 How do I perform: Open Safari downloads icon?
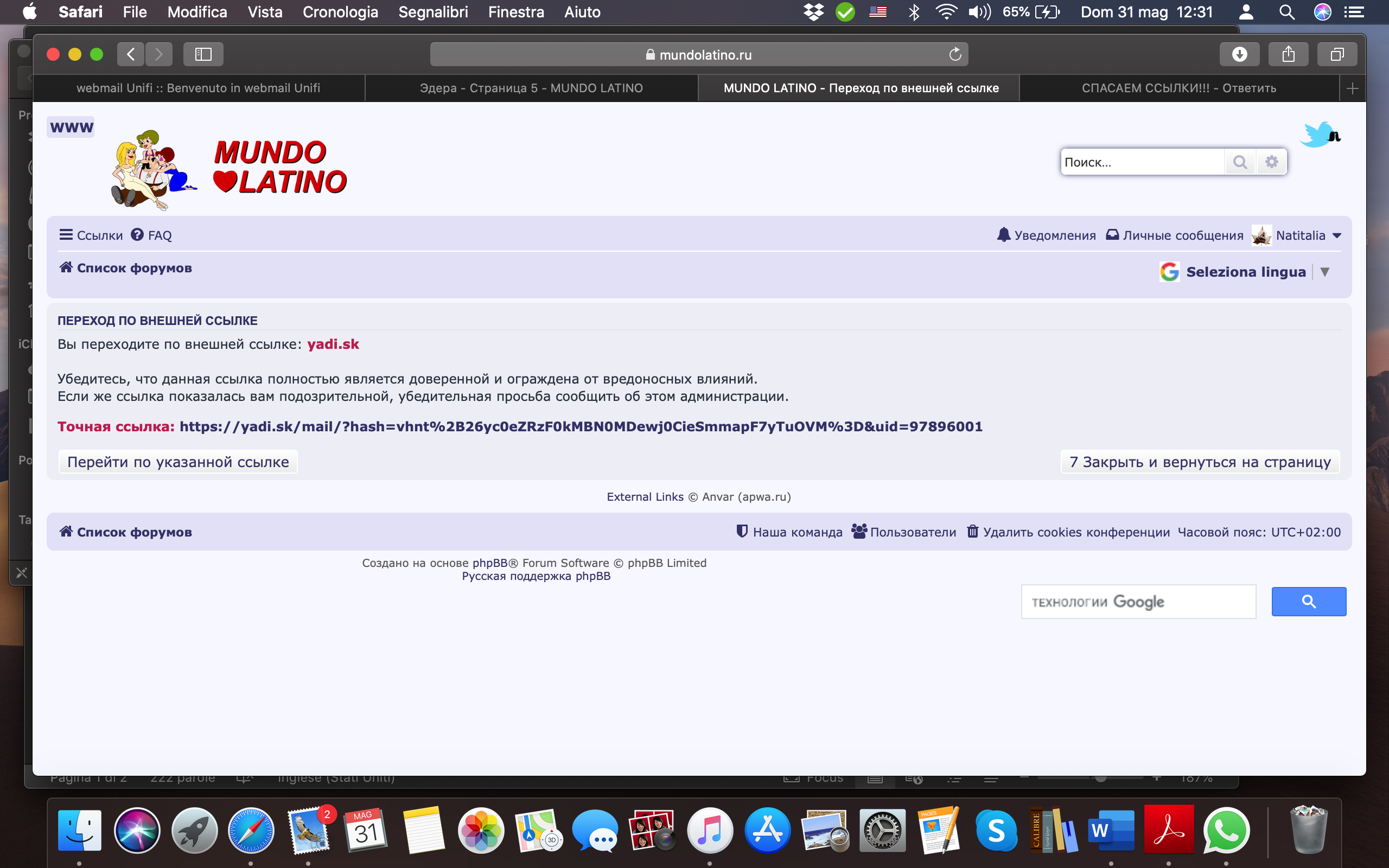point(1239,55)
